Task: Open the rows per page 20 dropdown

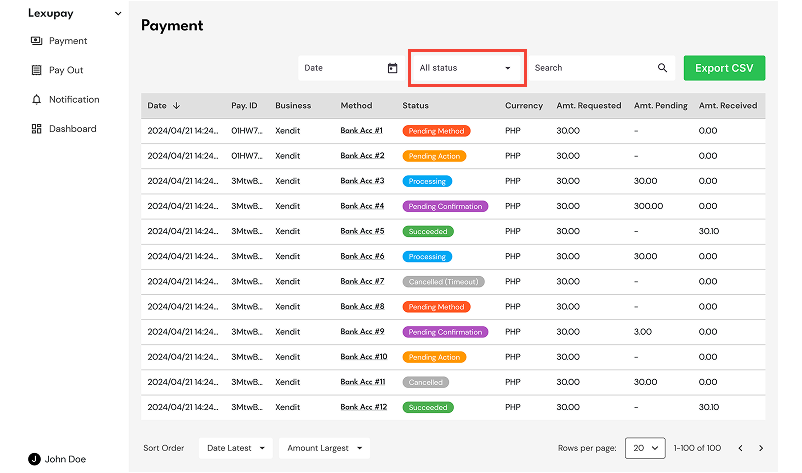Action: click(x=645, y=448)
